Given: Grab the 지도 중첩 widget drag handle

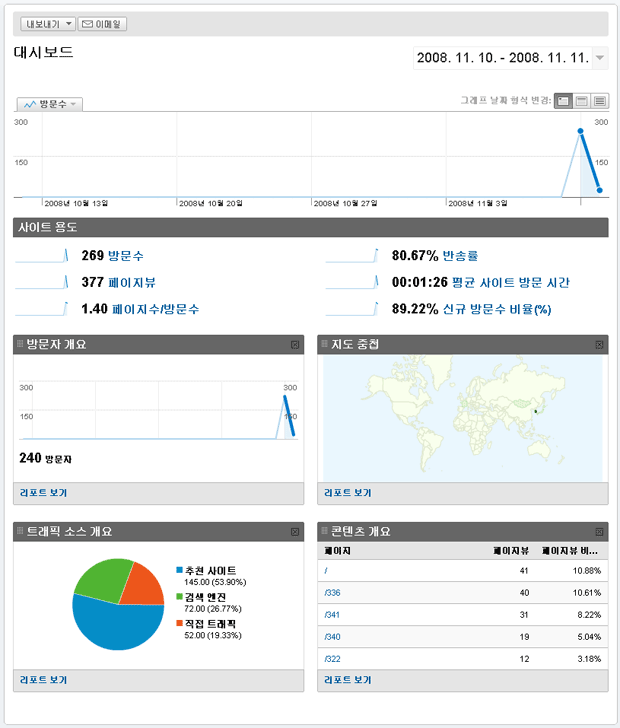Looking at the screenshot, I should [325, 344].
